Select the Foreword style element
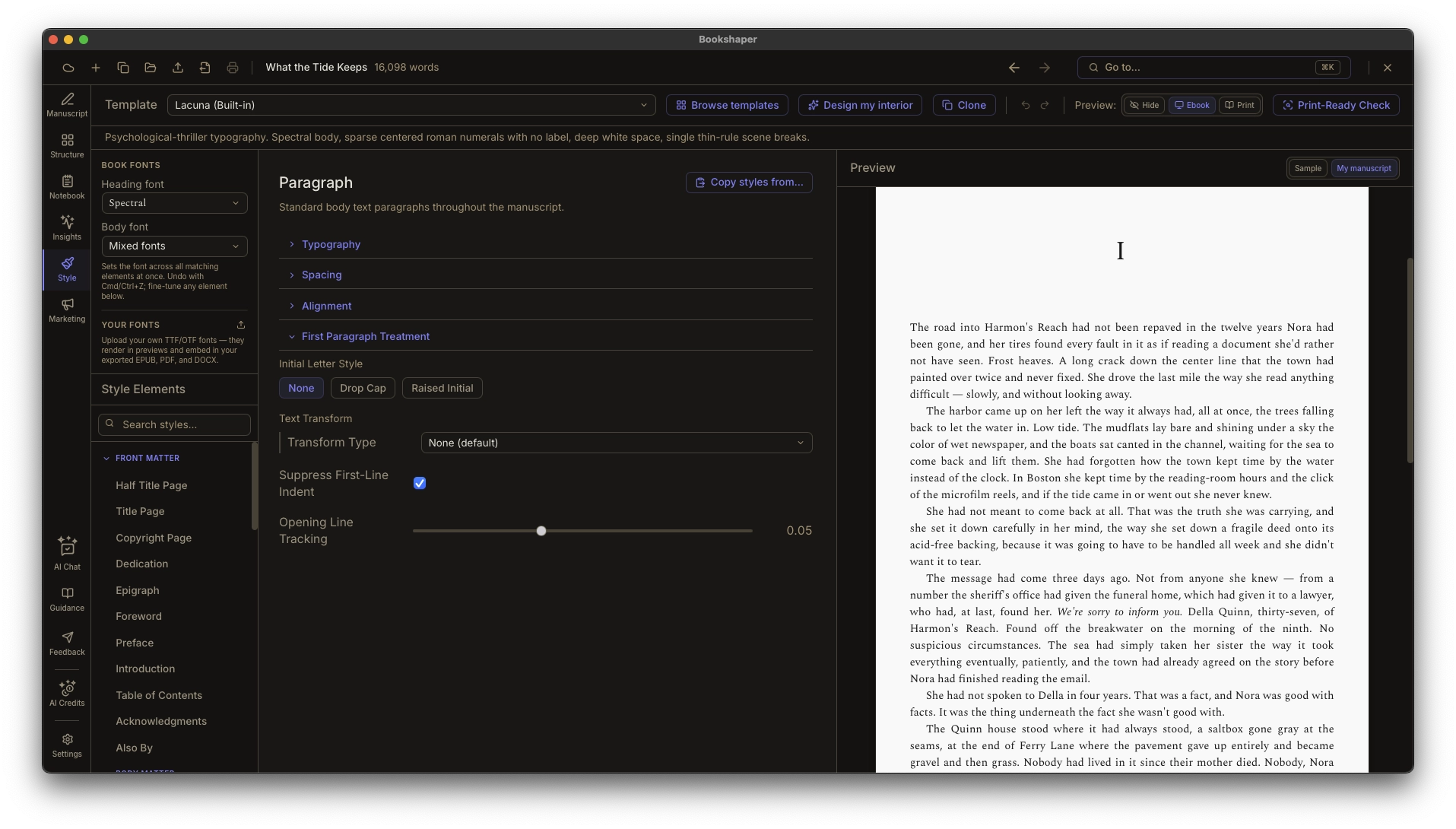 138,616
